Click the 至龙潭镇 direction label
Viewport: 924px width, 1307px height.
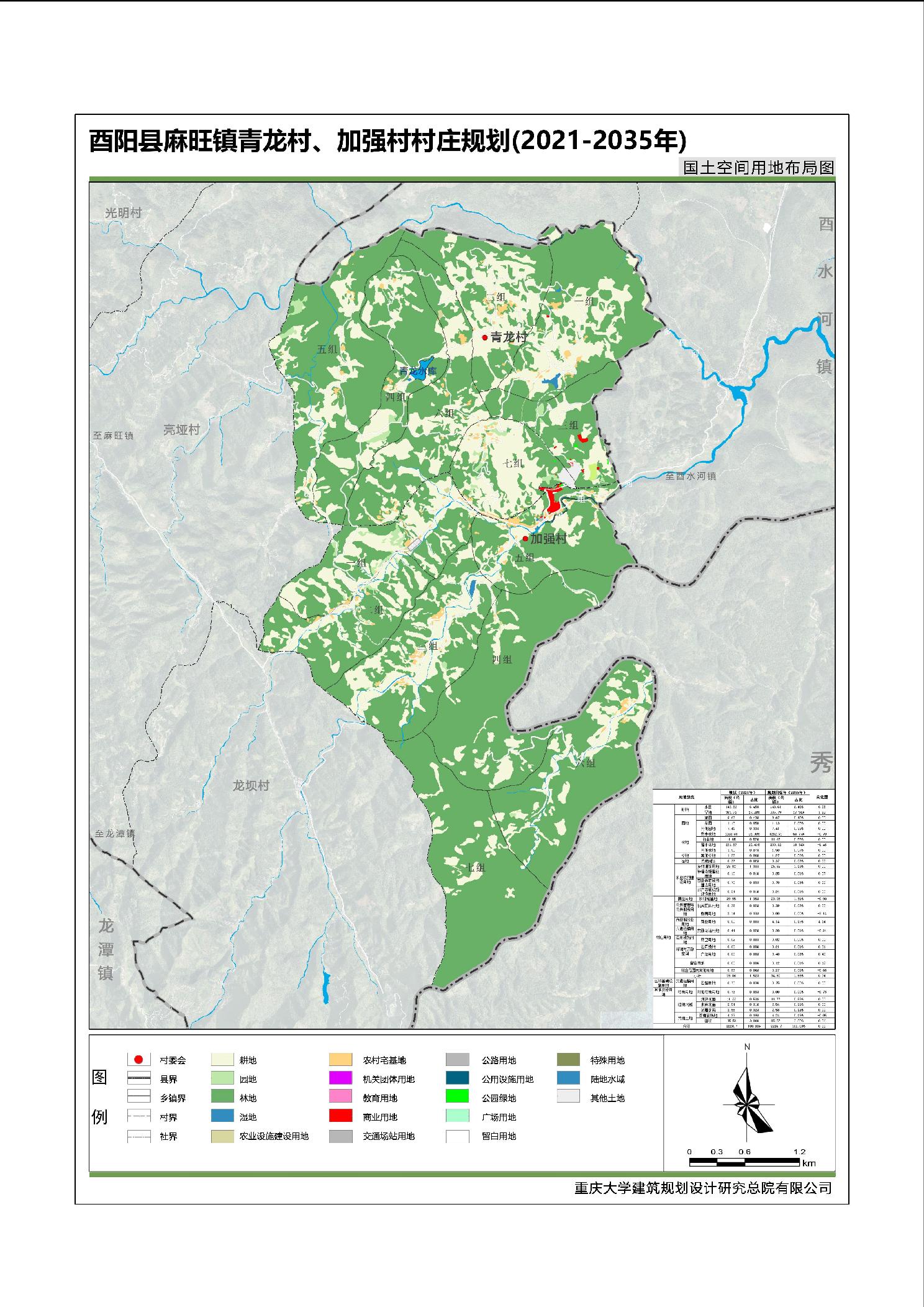click(115, 834)
